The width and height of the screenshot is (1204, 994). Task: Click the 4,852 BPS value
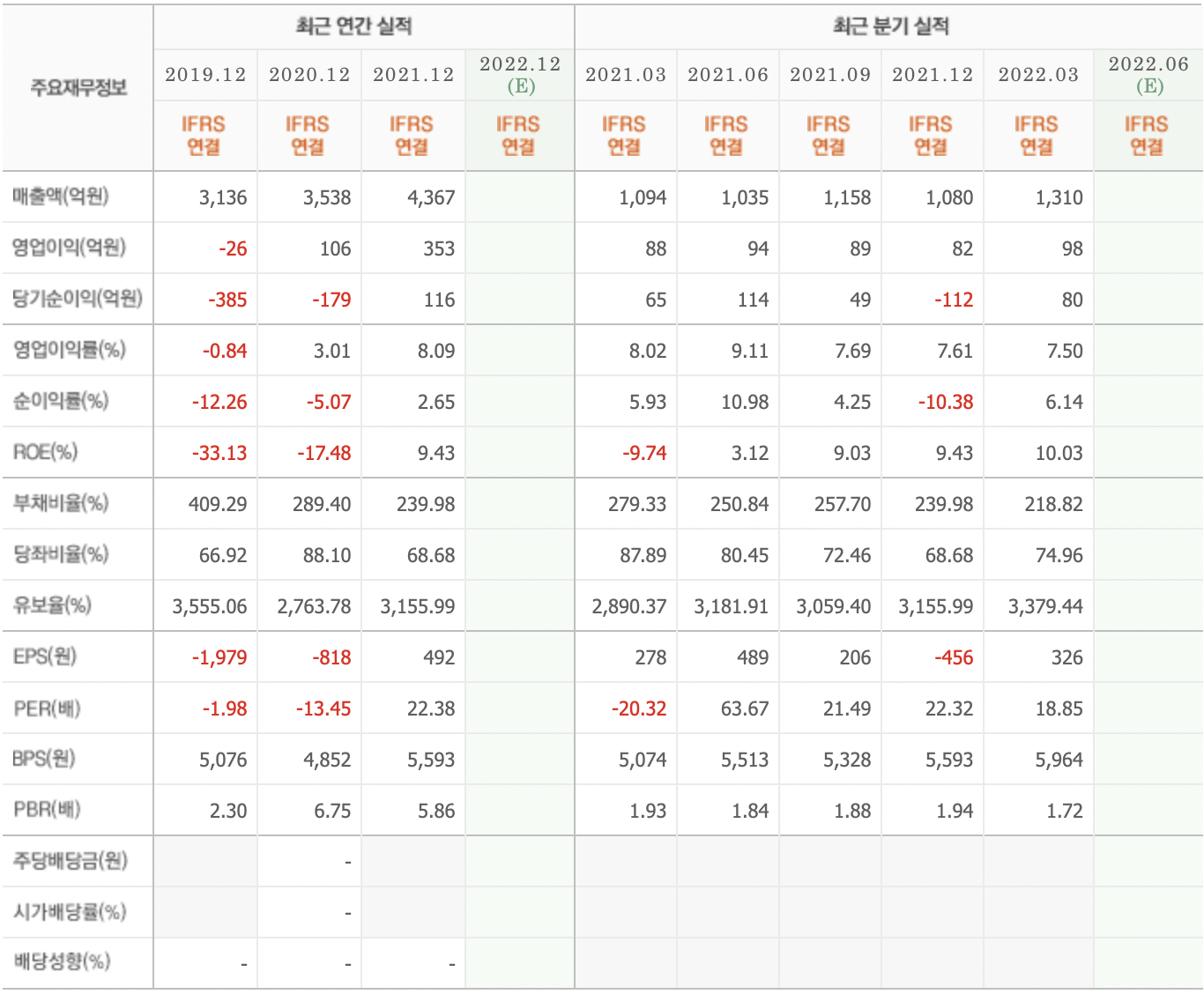(327, 760)
